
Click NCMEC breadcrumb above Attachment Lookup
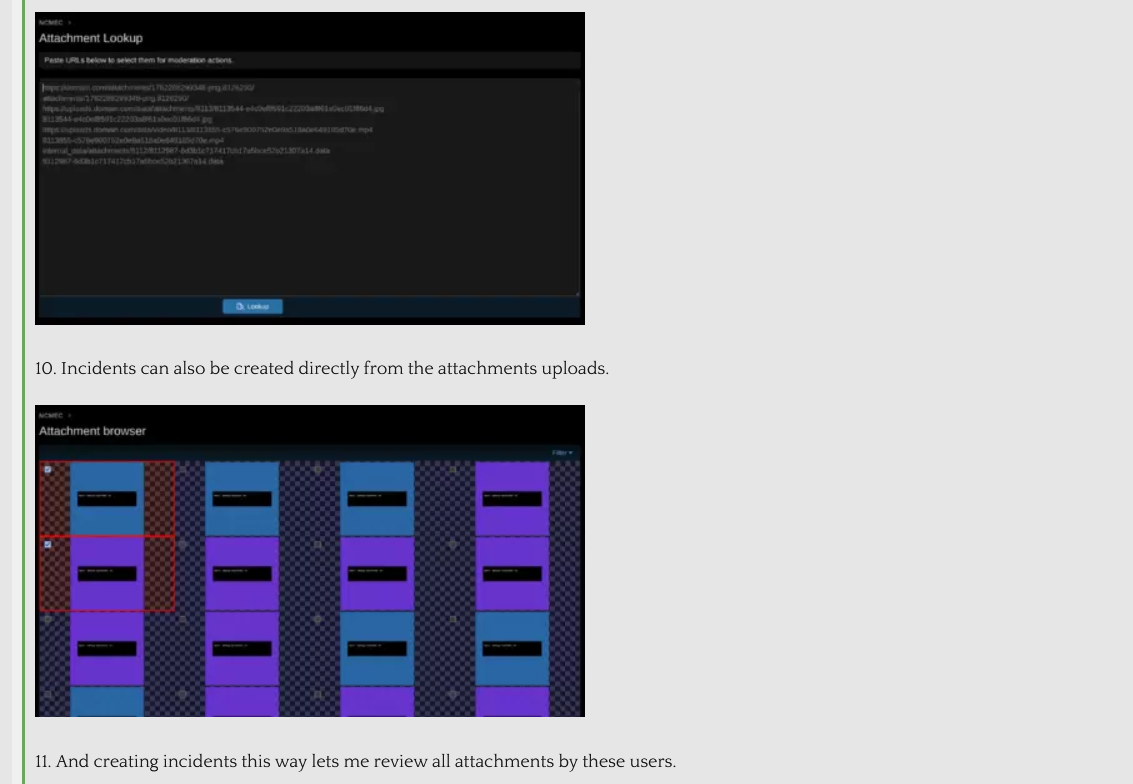50,21
